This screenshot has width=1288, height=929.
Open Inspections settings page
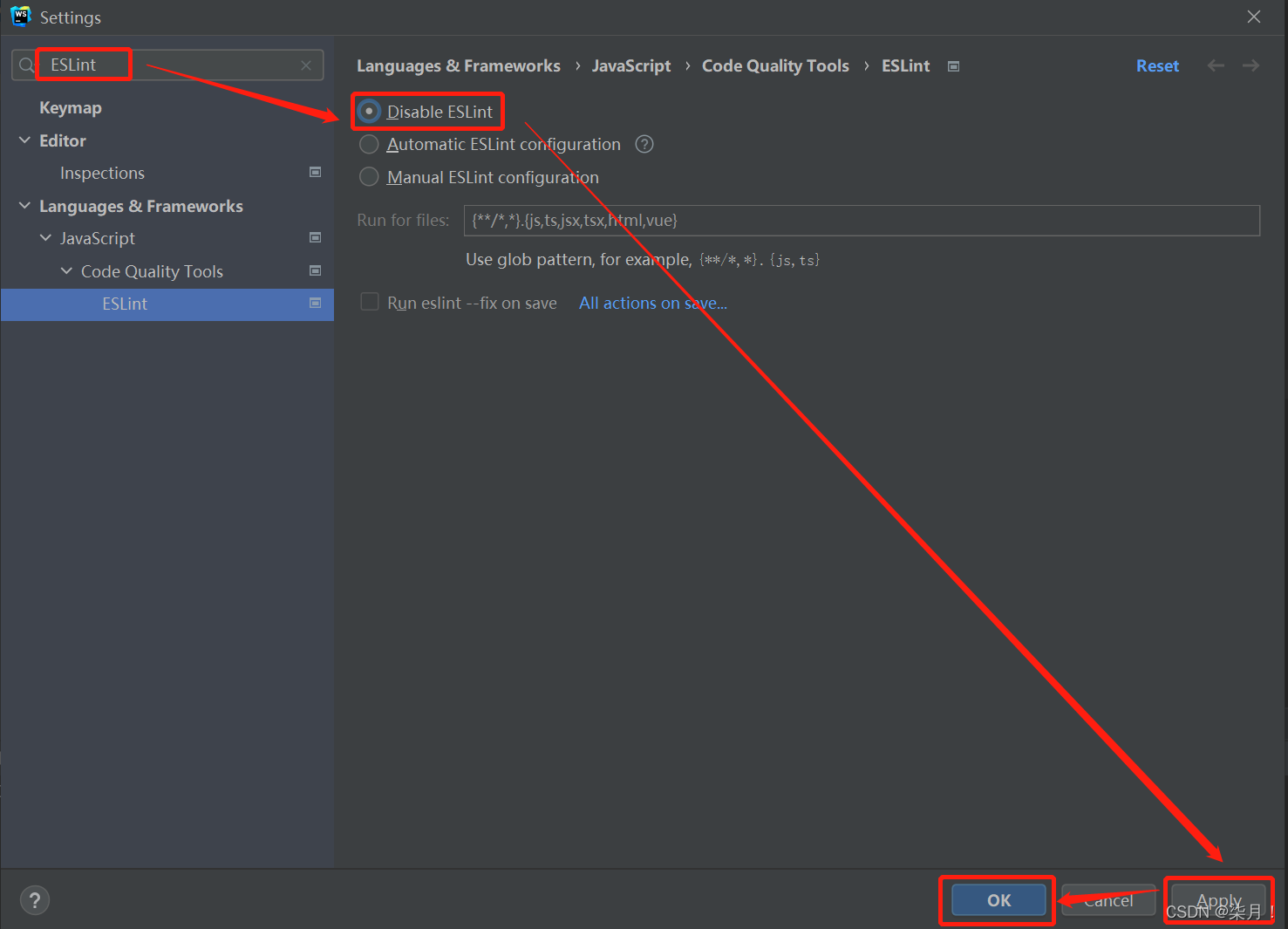tap(102, 173)
